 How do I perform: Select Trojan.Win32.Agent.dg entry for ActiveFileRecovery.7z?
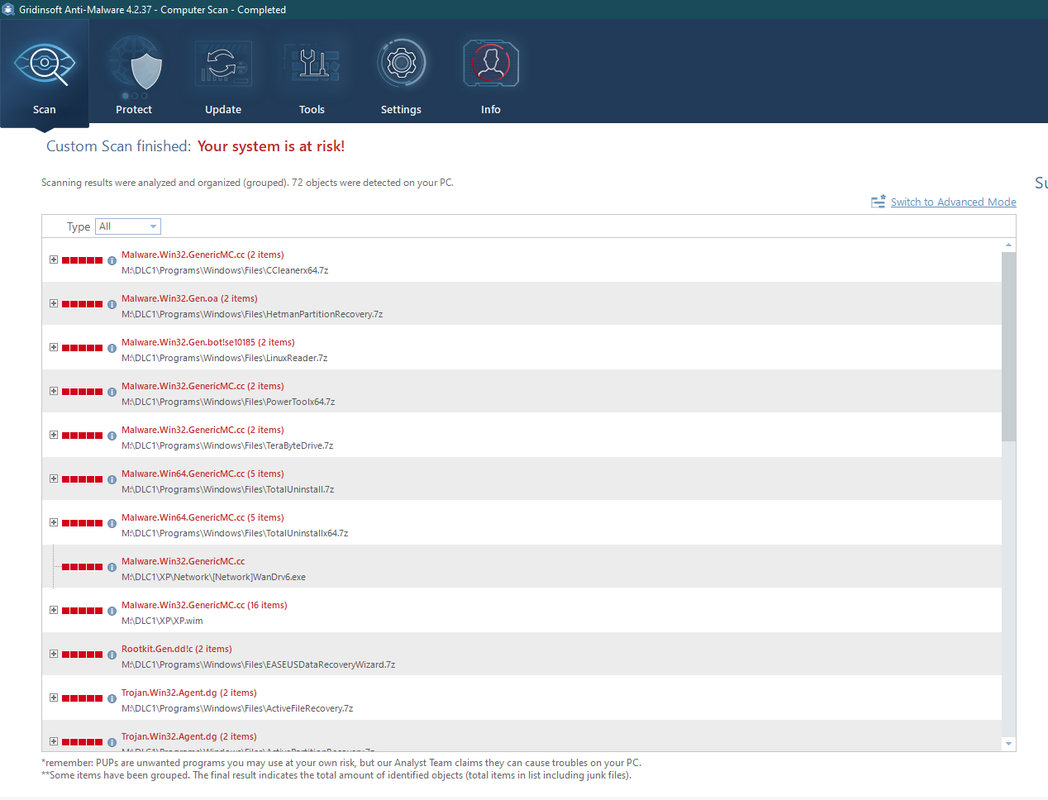coord(188,693)
